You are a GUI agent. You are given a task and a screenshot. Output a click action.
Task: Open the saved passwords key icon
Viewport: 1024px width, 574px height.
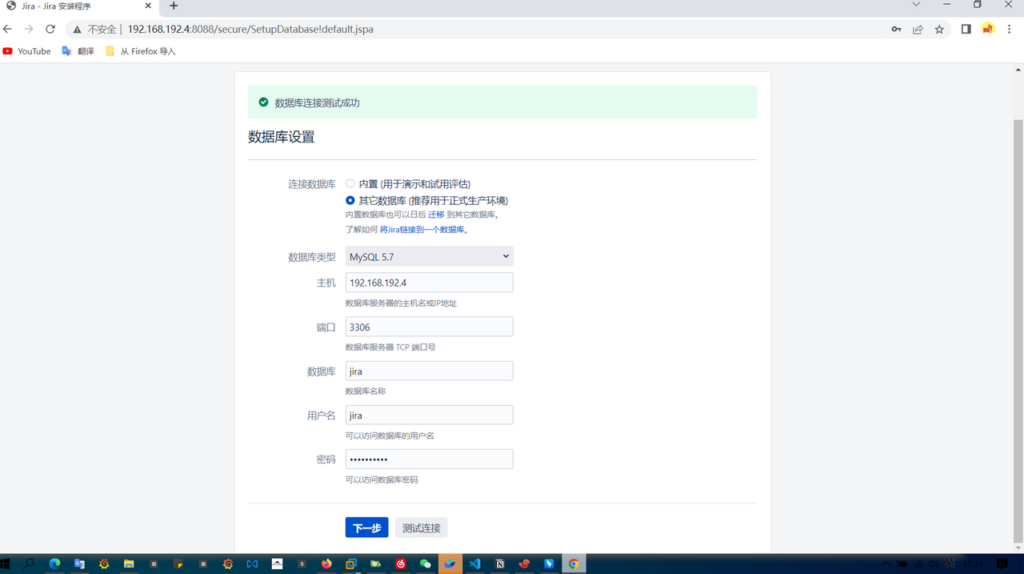click(x=896, y=29)
